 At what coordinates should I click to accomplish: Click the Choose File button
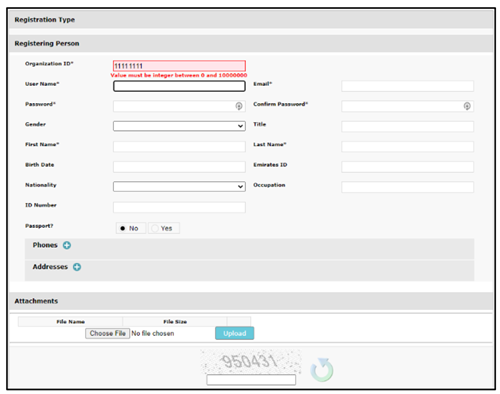[x=107, y=333]
